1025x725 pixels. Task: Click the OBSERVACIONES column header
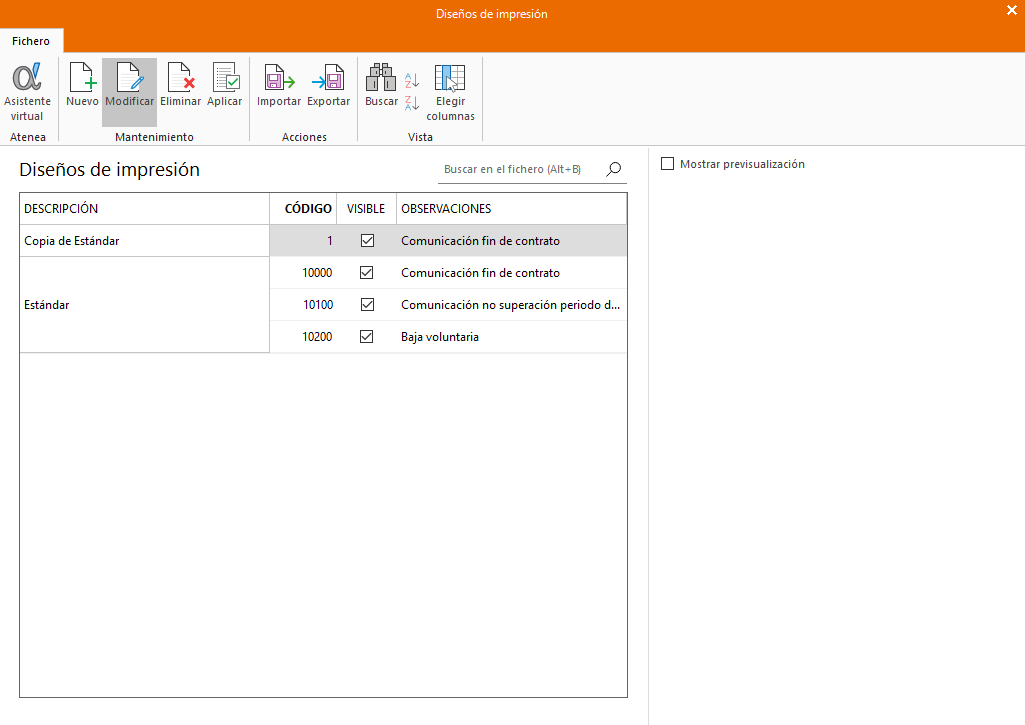[511, 209]
